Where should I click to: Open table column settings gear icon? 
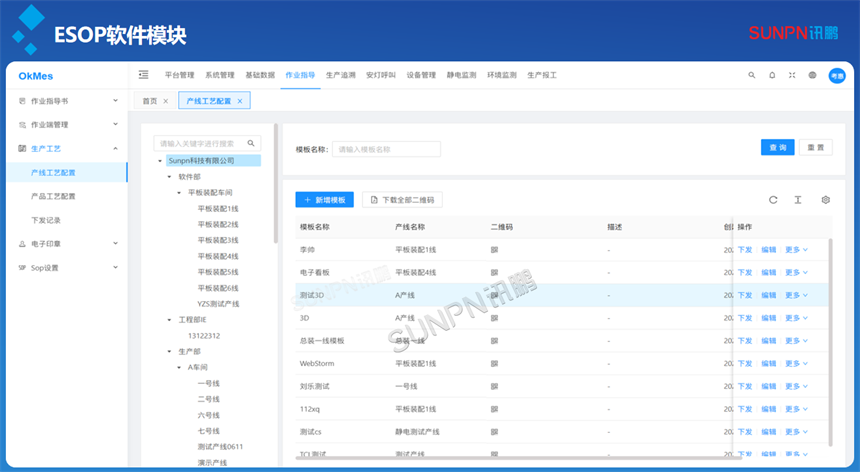[x=825, y=200]
